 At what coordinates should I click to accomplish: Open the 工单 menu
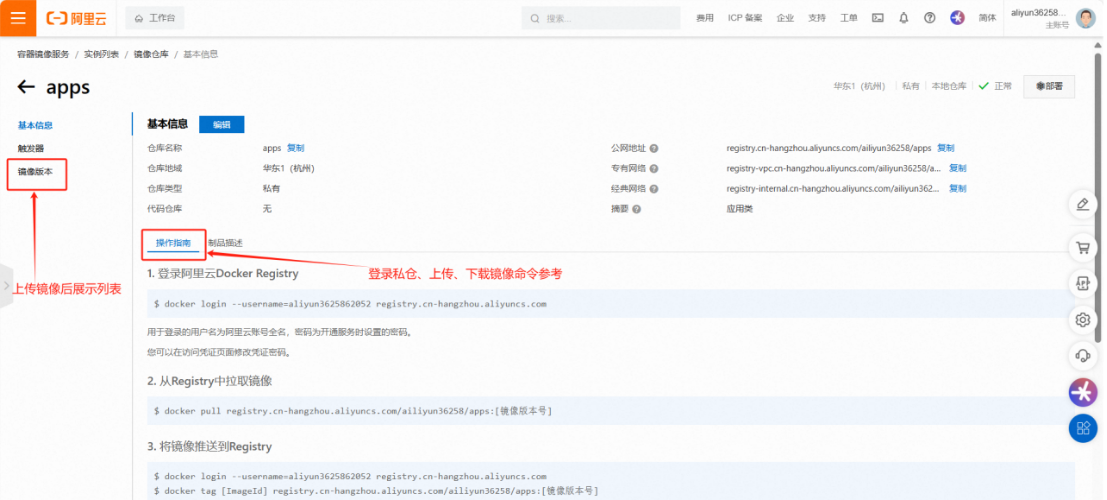coord(849,18)
